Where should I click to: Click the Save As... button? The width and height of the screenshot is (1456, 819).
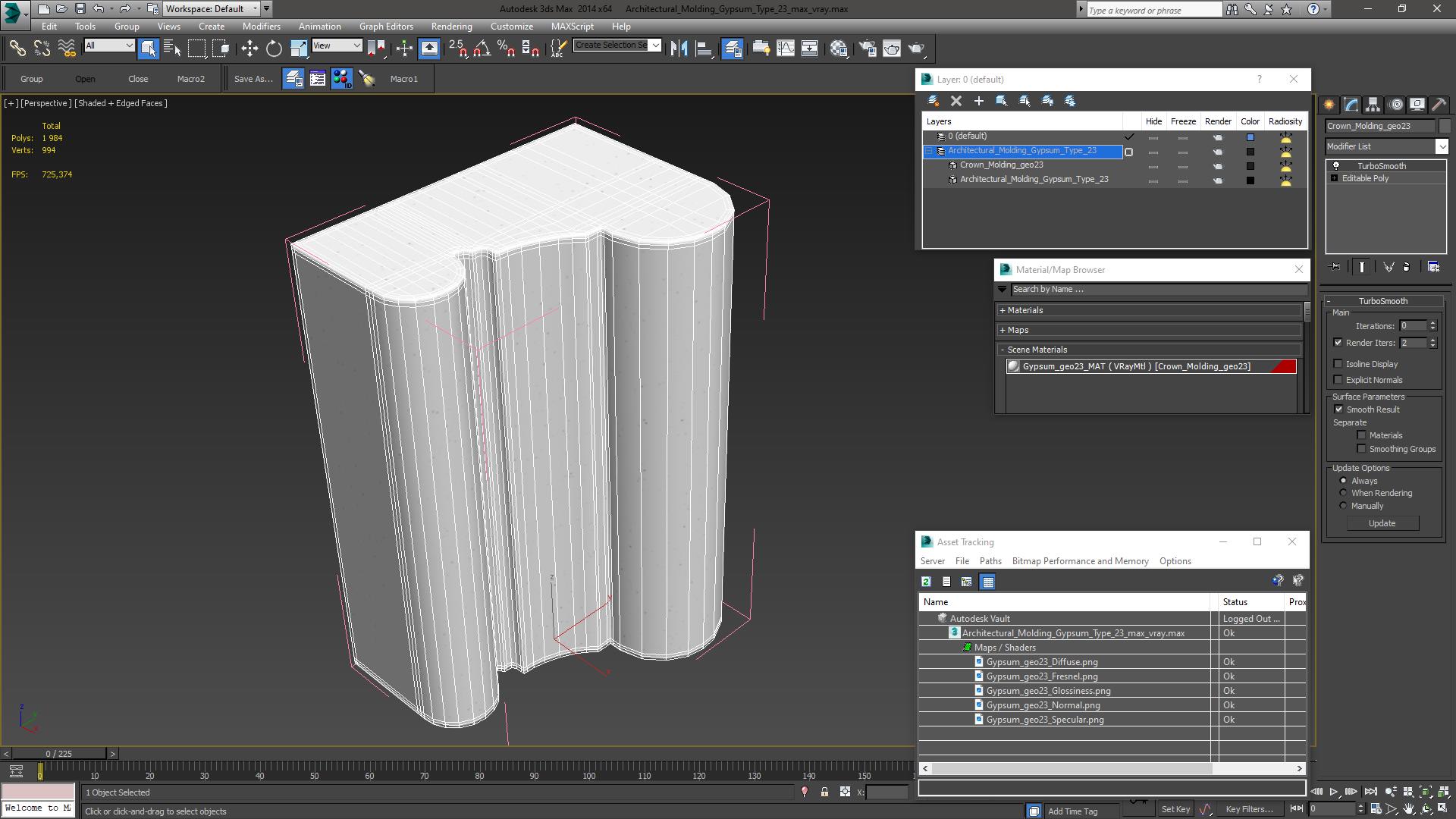tap(253, 79)
